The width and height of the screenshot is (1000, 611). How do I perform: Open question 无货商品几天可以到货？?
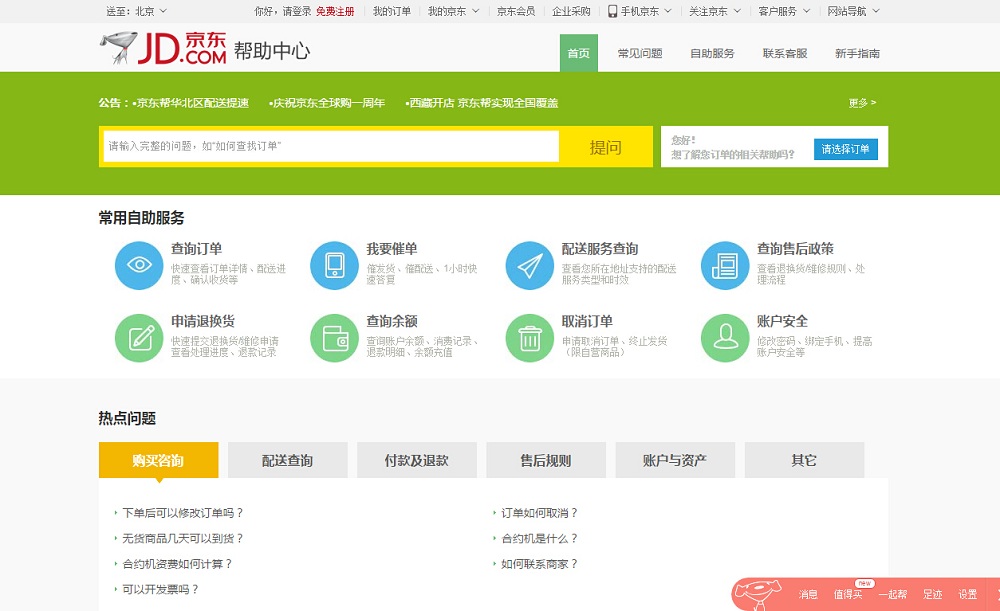coord(182,538)
